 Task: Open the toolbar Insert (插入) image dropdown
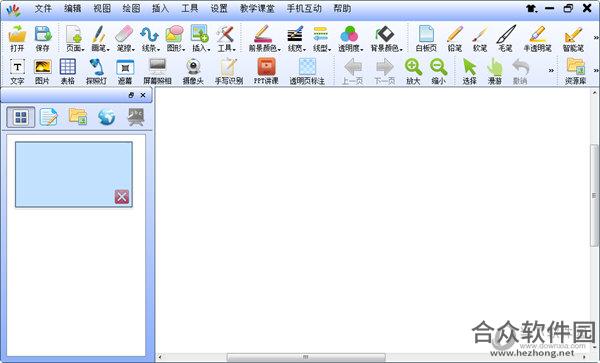(x=201, y=37)
